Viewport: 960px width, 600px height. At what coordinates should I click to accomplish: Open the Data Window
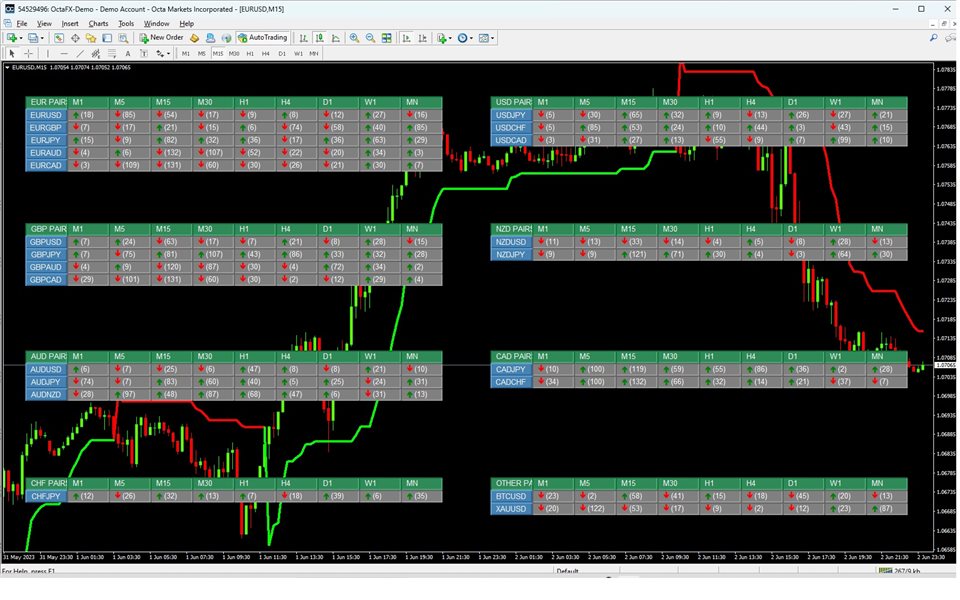75,38
